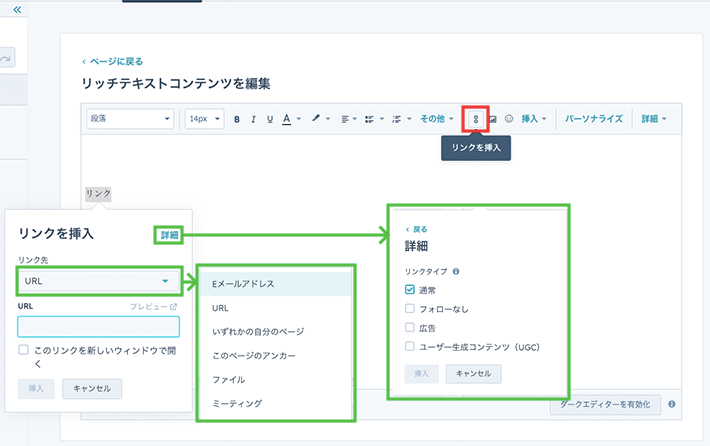Toggle bold formatting in toolbar
This screenshot has width=710, height=446.
pyautogui.click(x=237, y=119)
